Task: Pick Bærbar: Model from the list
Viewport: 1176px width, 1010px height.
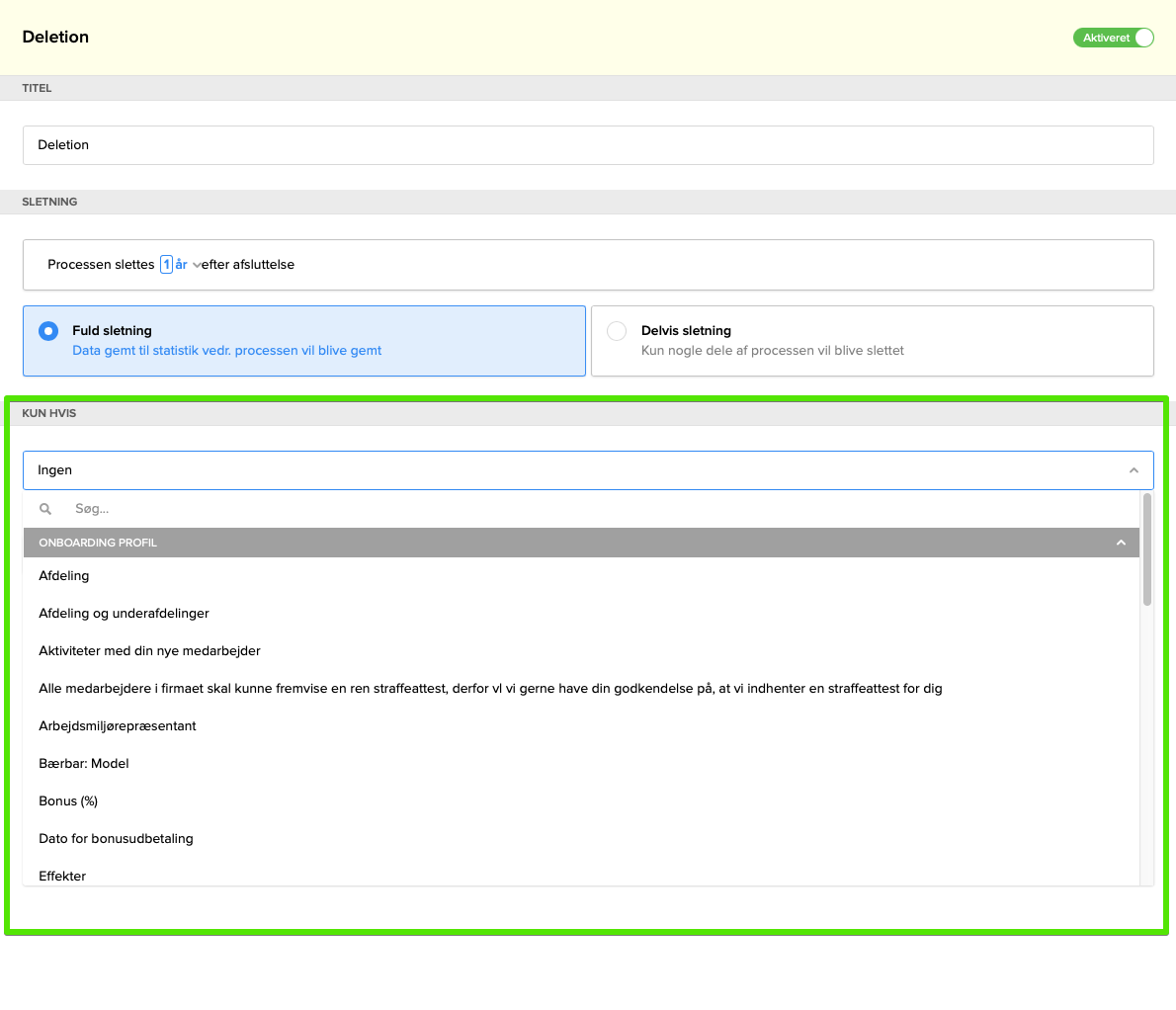Action: coord(84,764)
